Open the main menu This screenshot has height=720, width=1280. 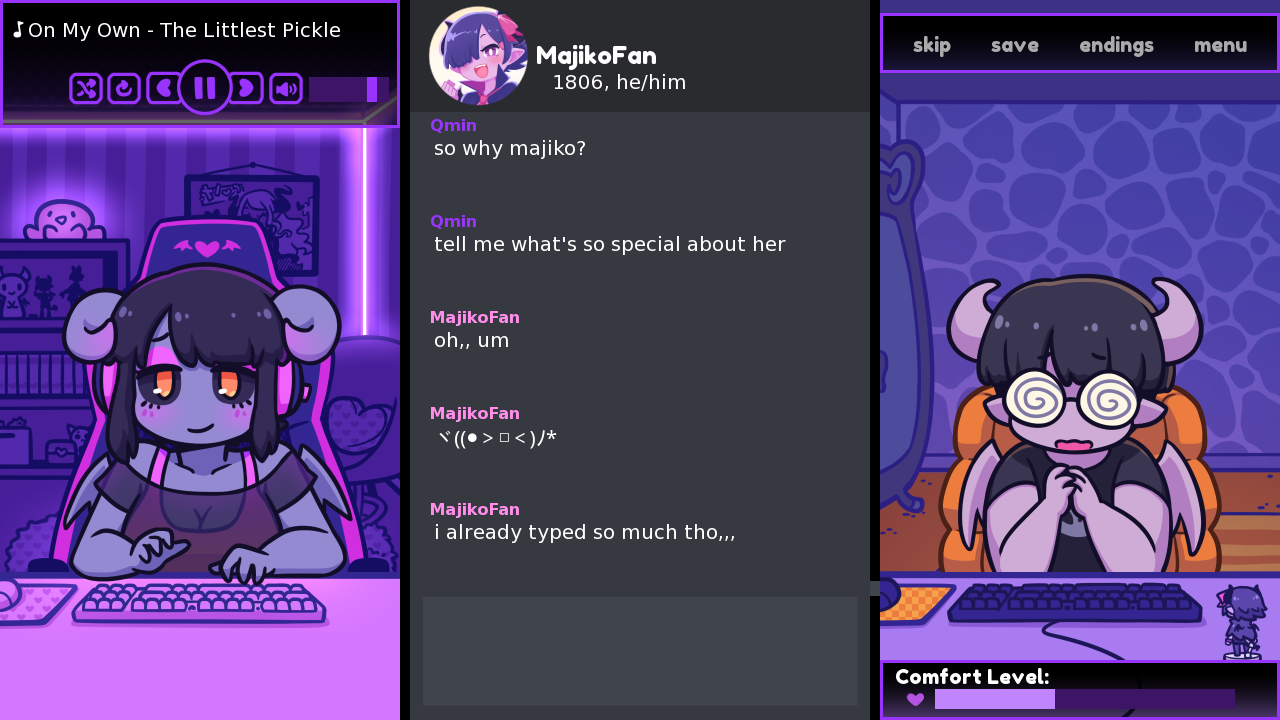[x=1221, y=45]
